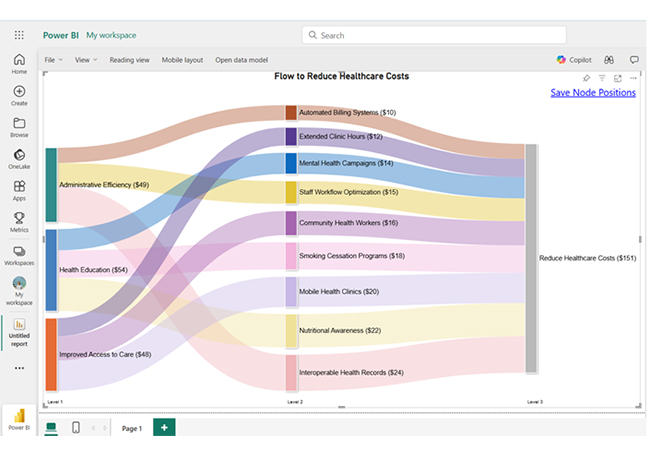The height and width of the screenshot is (453, 650).
Task: Expand the View dropdown menu
Action: click(x=85, y=60)
